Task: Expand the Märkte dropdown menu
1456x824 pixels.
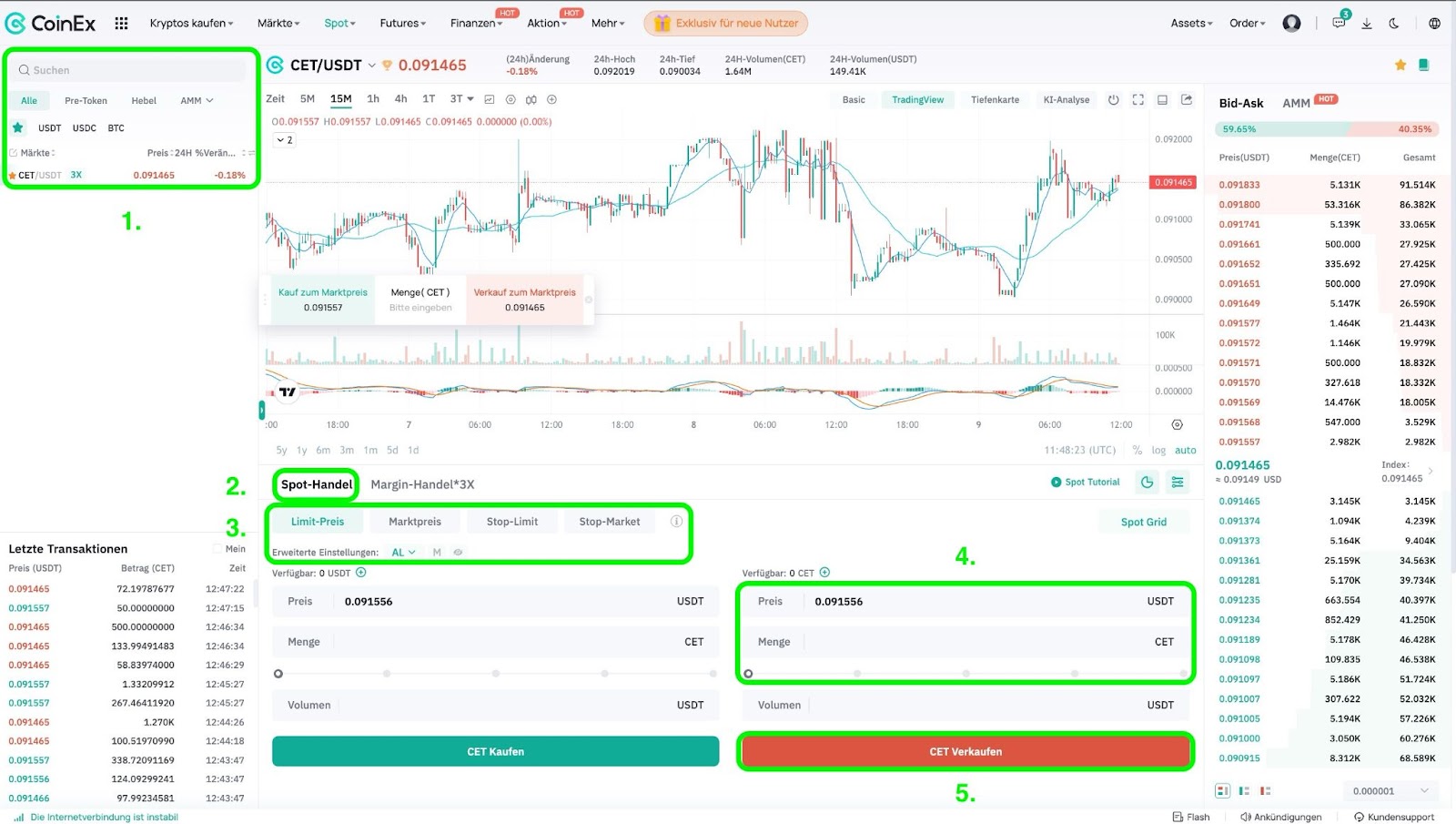Action: point(278,23)
